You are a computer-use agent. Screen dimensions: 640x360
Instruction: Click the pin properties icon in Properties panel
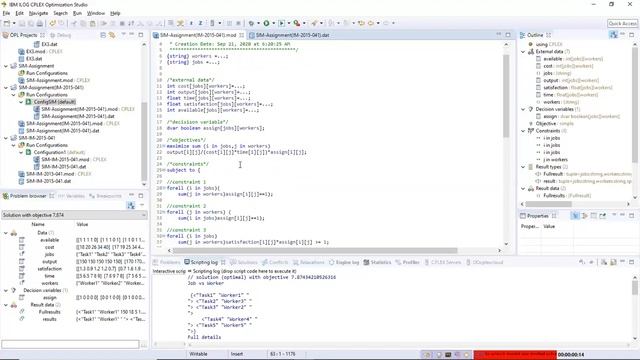tap(602, 216)
